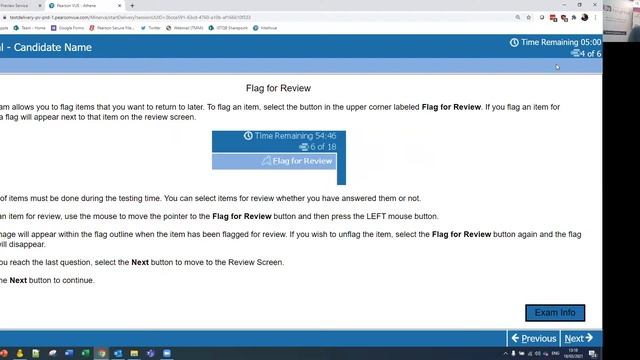Viewport: 640px width, 360px height.
Task: Open the Word icon in the taskbar
Action: (x=69, y=353)
